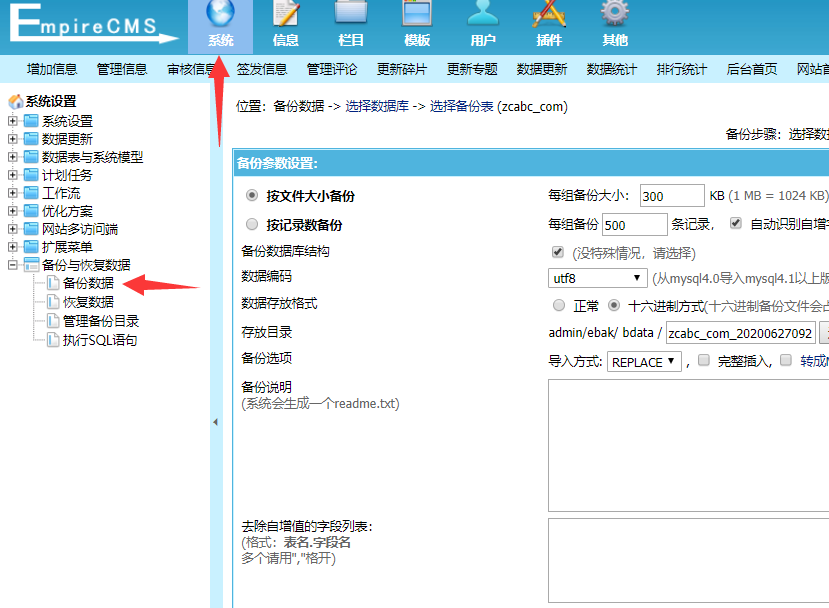Expand the 数据更新 tree node

tap(13, 139)
